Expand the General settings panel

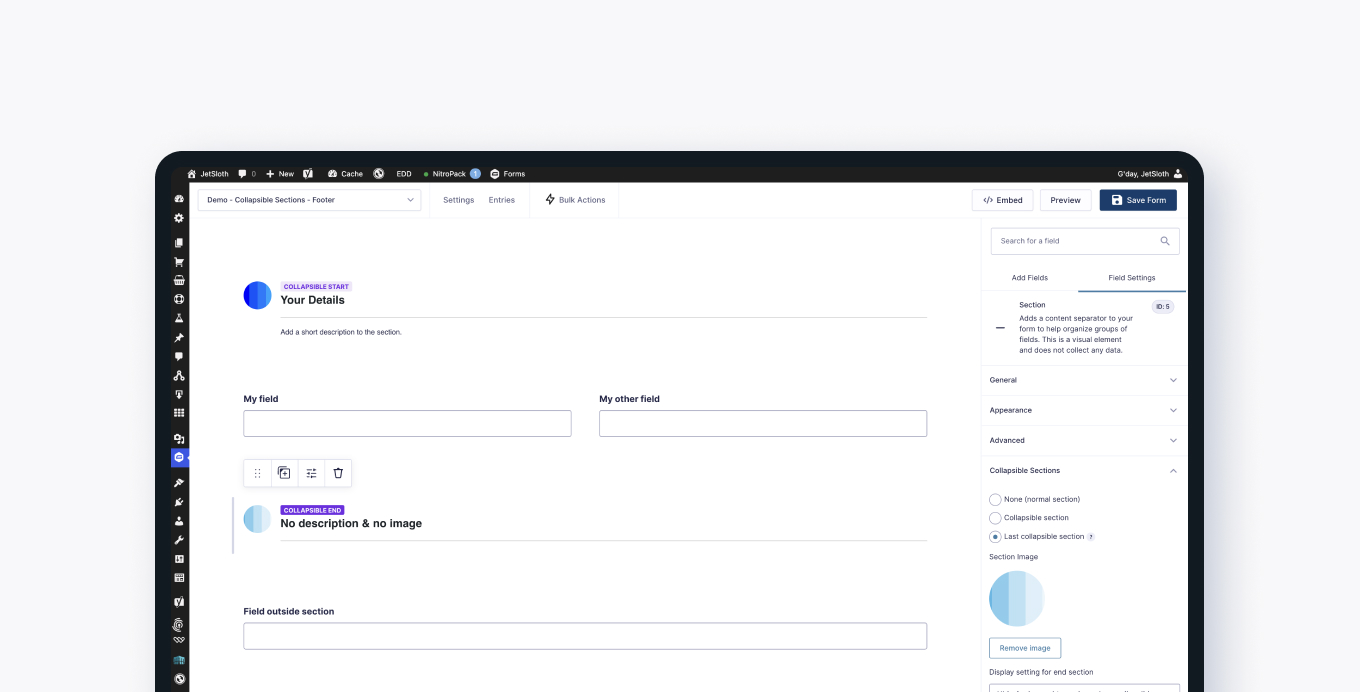1084,380
